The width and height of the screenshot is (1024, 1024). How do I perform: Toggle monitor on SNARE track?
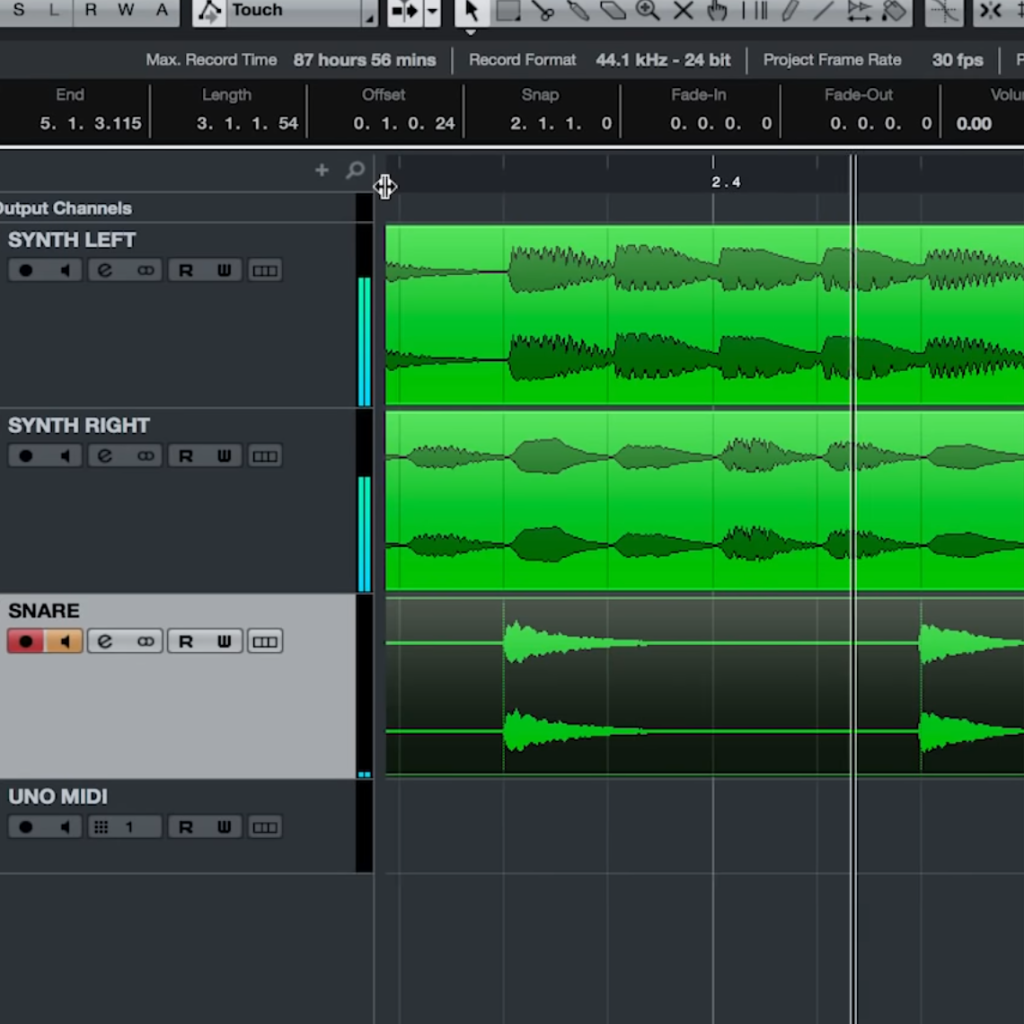64,641
